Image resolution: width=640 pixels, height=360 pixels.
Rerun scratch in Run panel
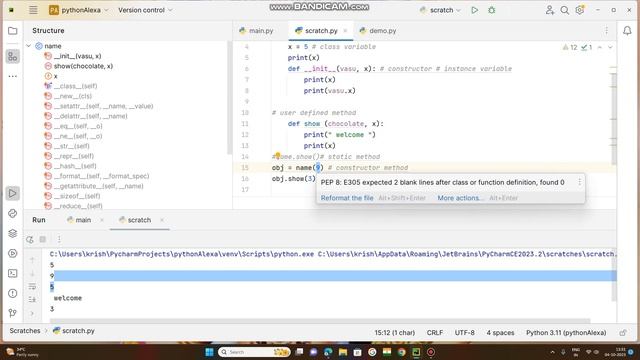[x=30, y=240]
